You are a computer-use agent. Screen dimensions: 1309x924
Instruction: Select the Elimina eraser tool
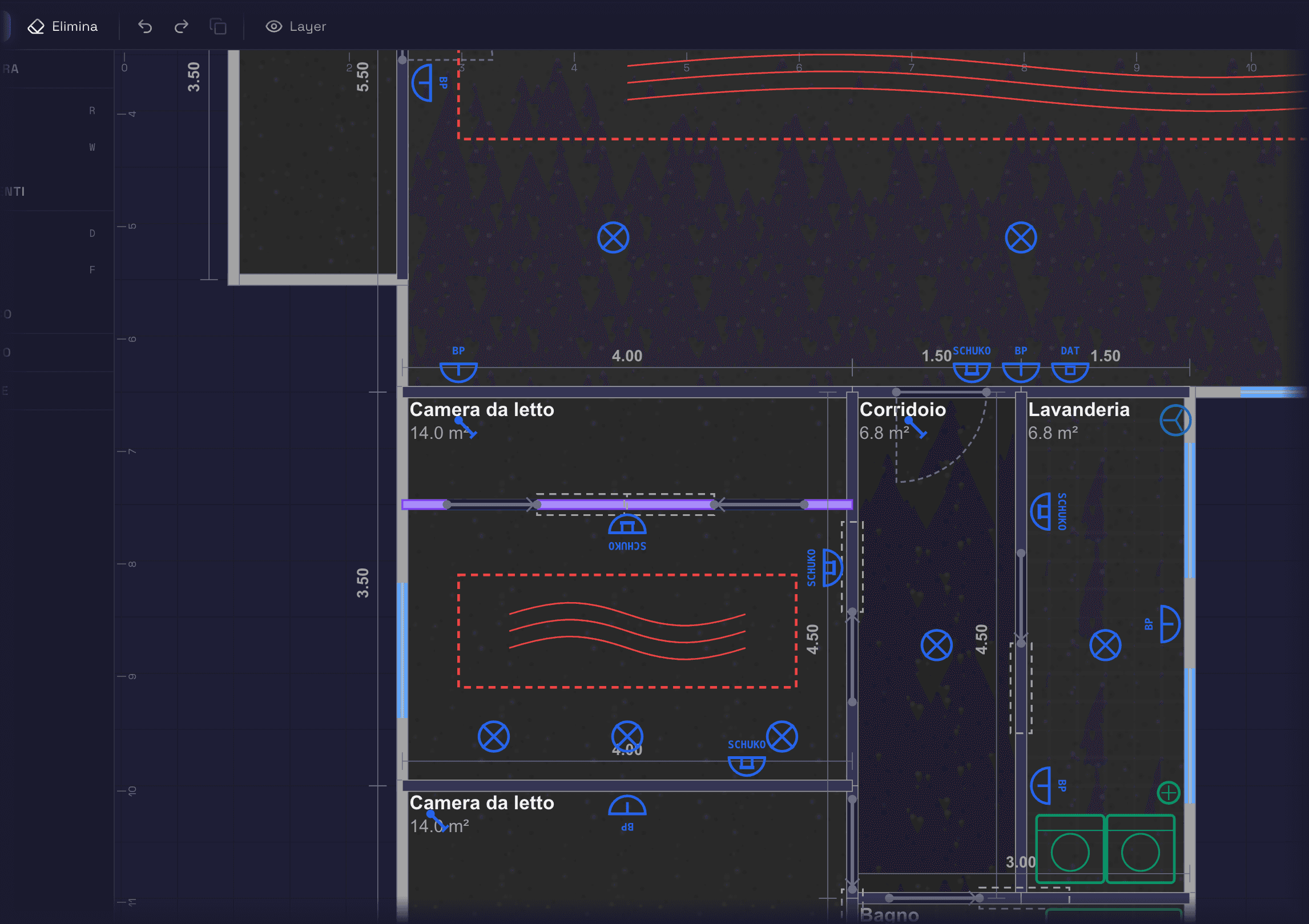coord(63,26)
